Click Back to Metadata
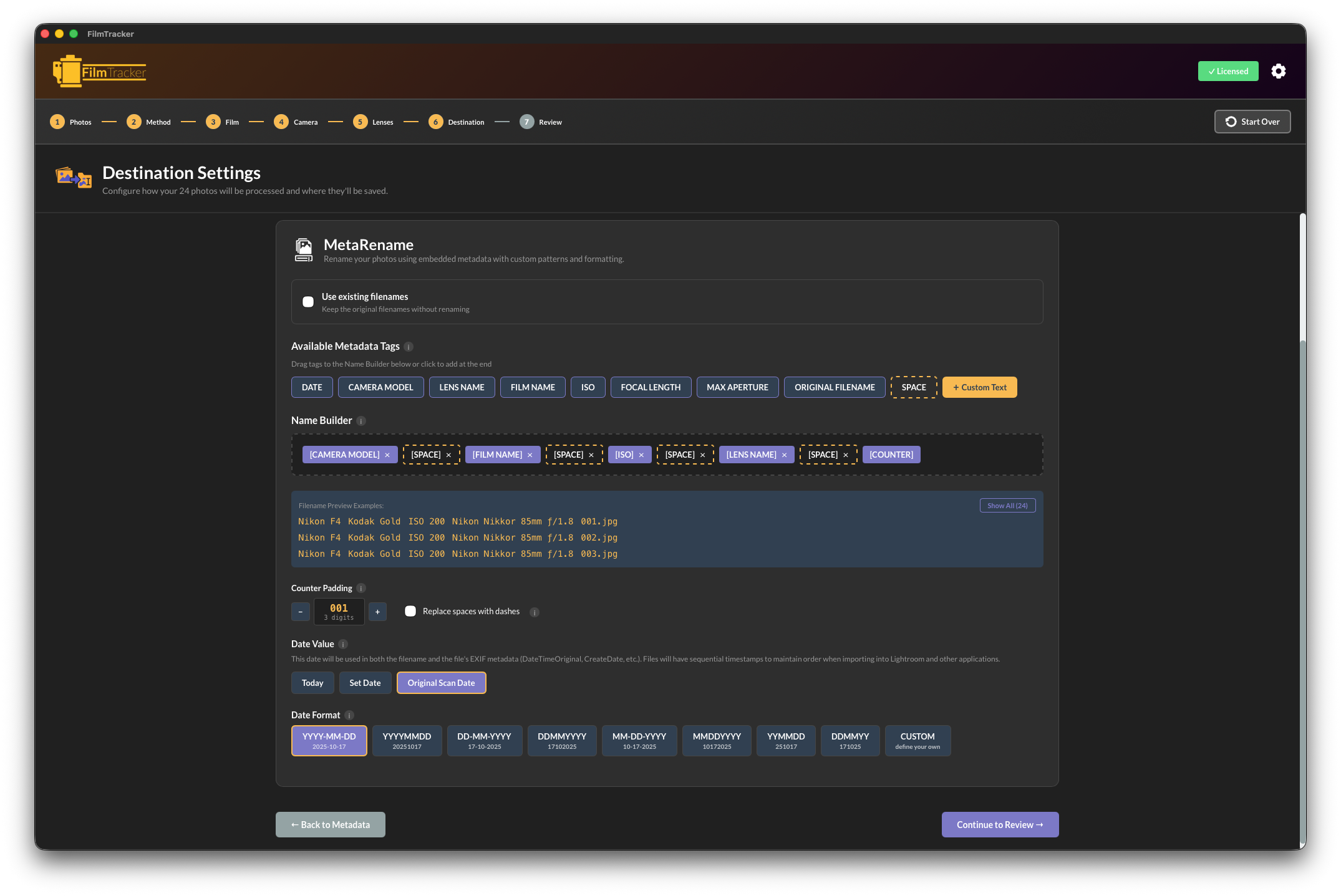1341x896 pixels. 330,824
